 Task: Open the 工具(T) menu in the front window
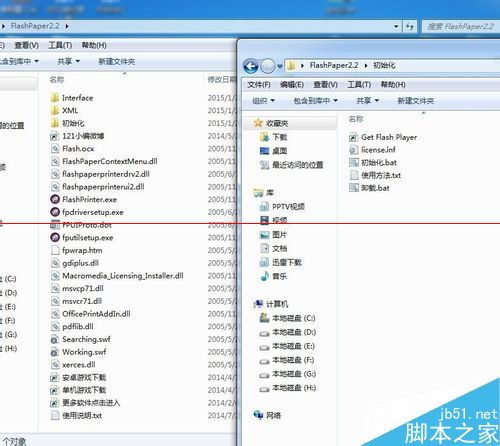[359, 85]
